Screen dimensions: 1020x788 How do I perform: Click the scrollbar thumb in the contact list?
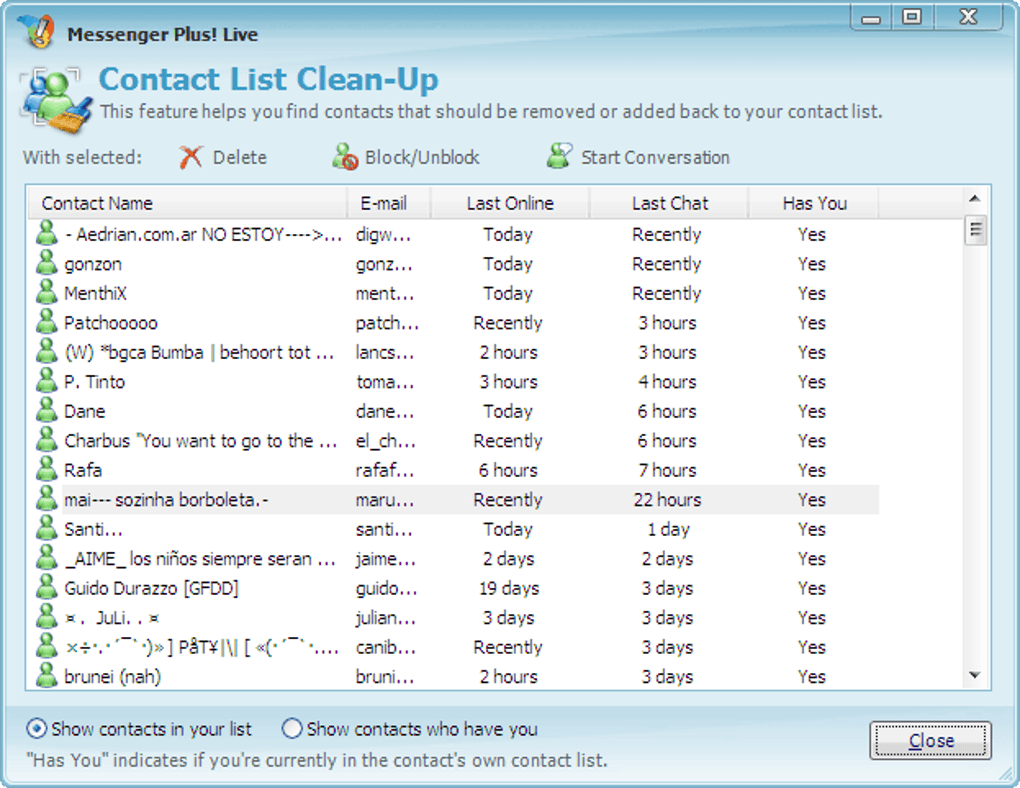[x=974, y=230]
